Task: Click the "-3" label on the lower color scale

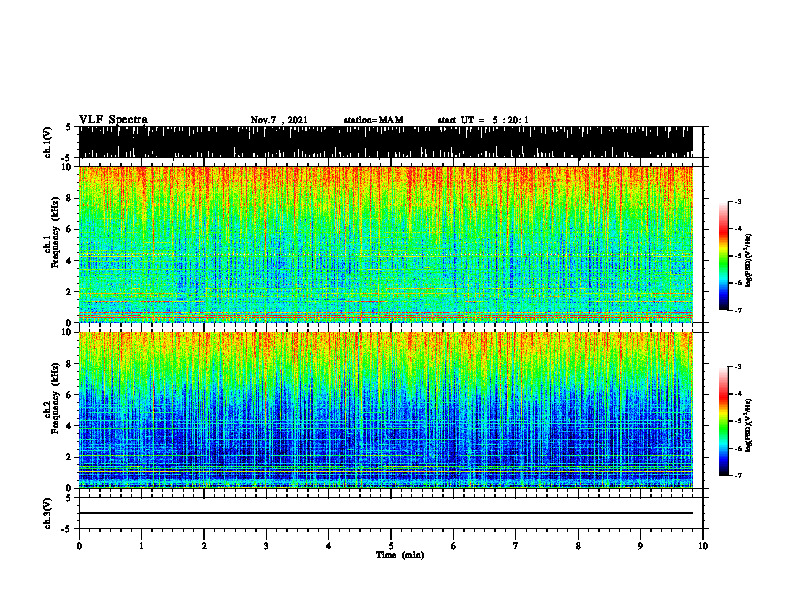Action: 738,367
